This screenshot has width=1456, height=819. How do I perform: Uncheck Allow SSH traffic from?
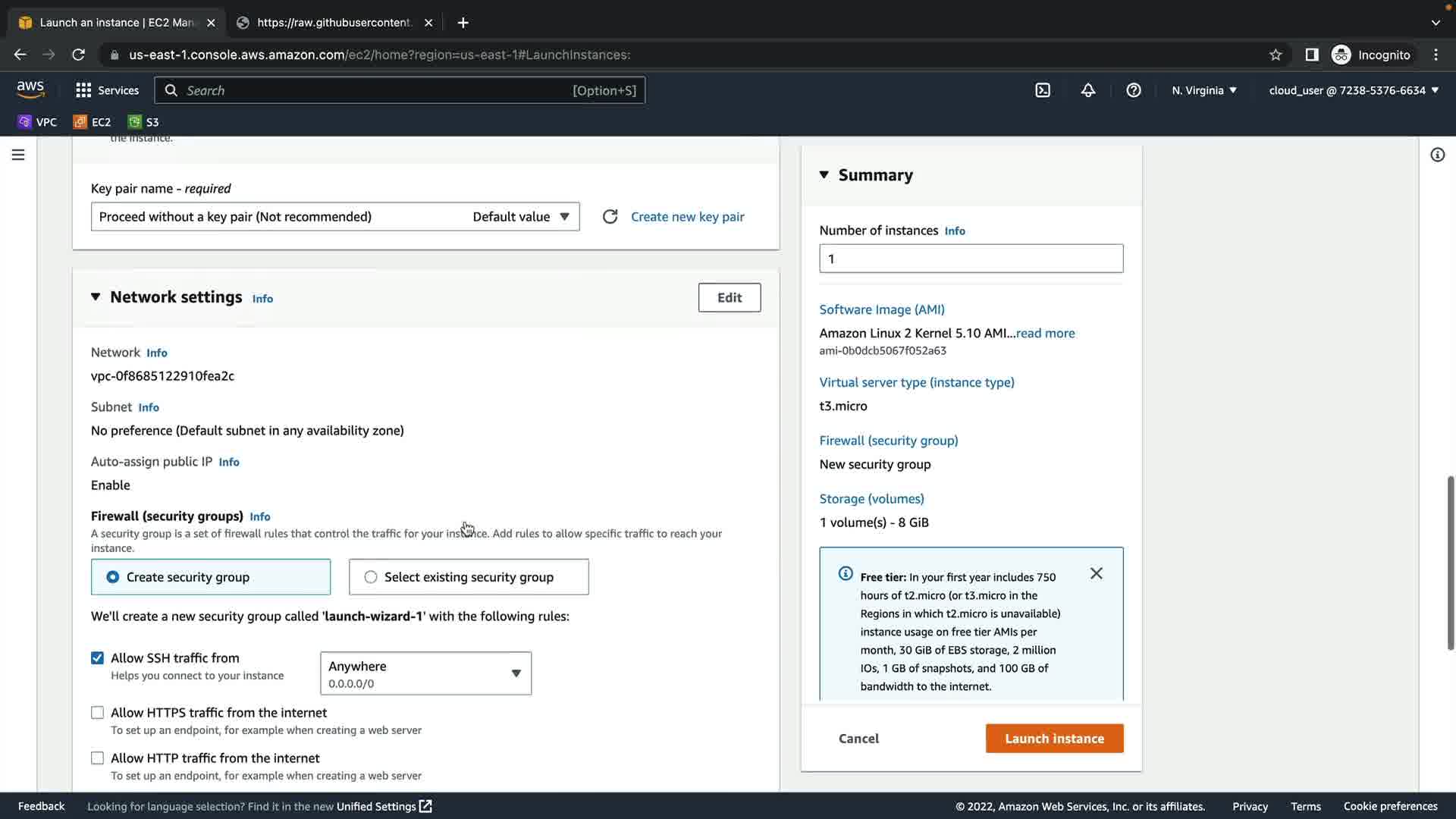coord(97,658)
